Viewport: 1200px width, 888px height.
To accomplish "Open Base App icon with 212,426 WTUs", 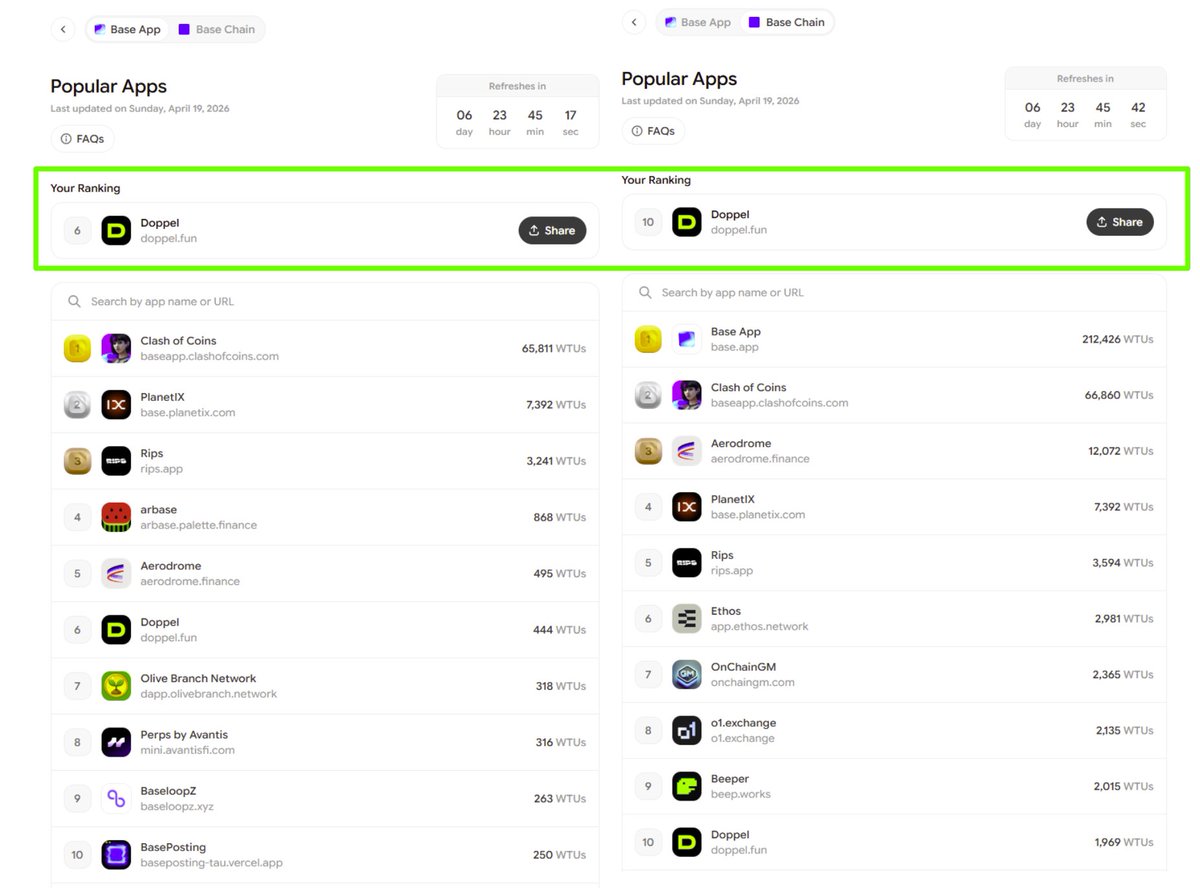I will tap(687, 340).
